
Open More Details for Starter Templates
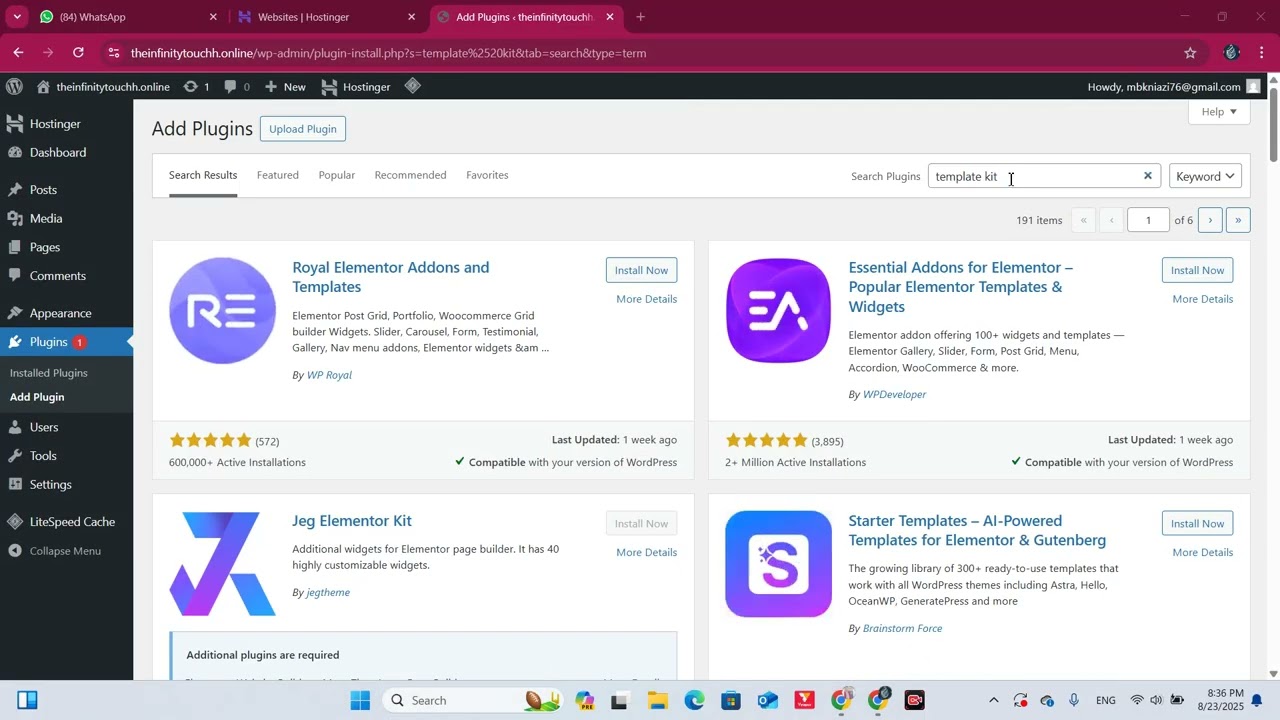tap(1202, 552)
